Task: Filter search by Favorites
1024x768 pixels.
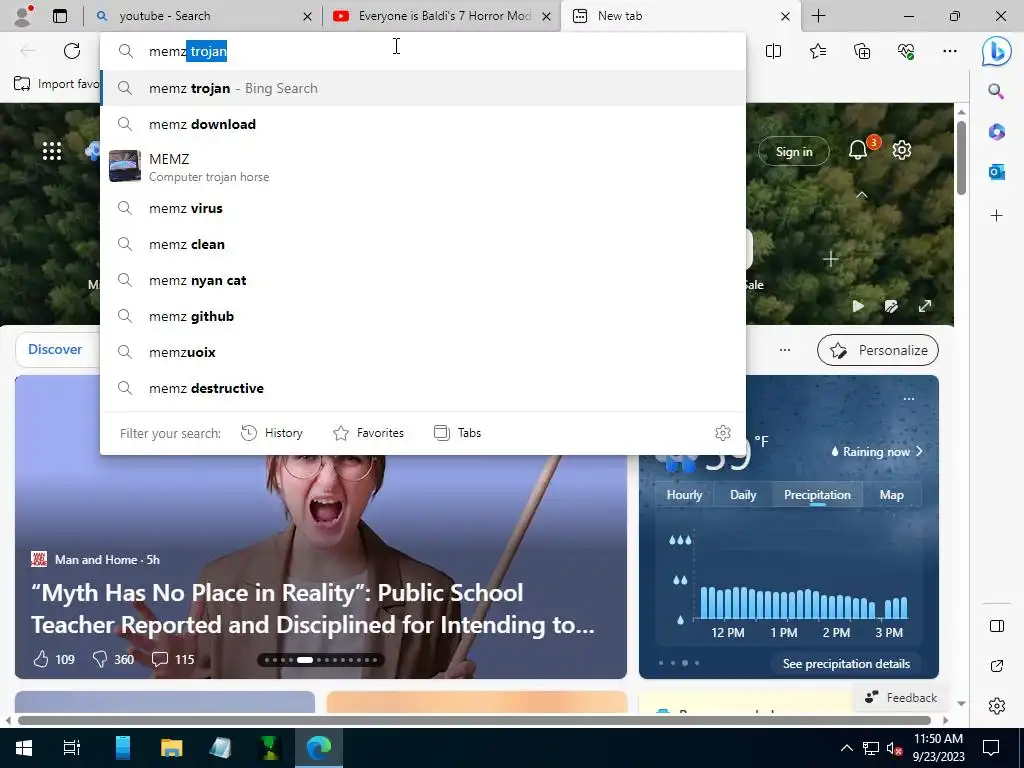Action: tap(368, 433)
